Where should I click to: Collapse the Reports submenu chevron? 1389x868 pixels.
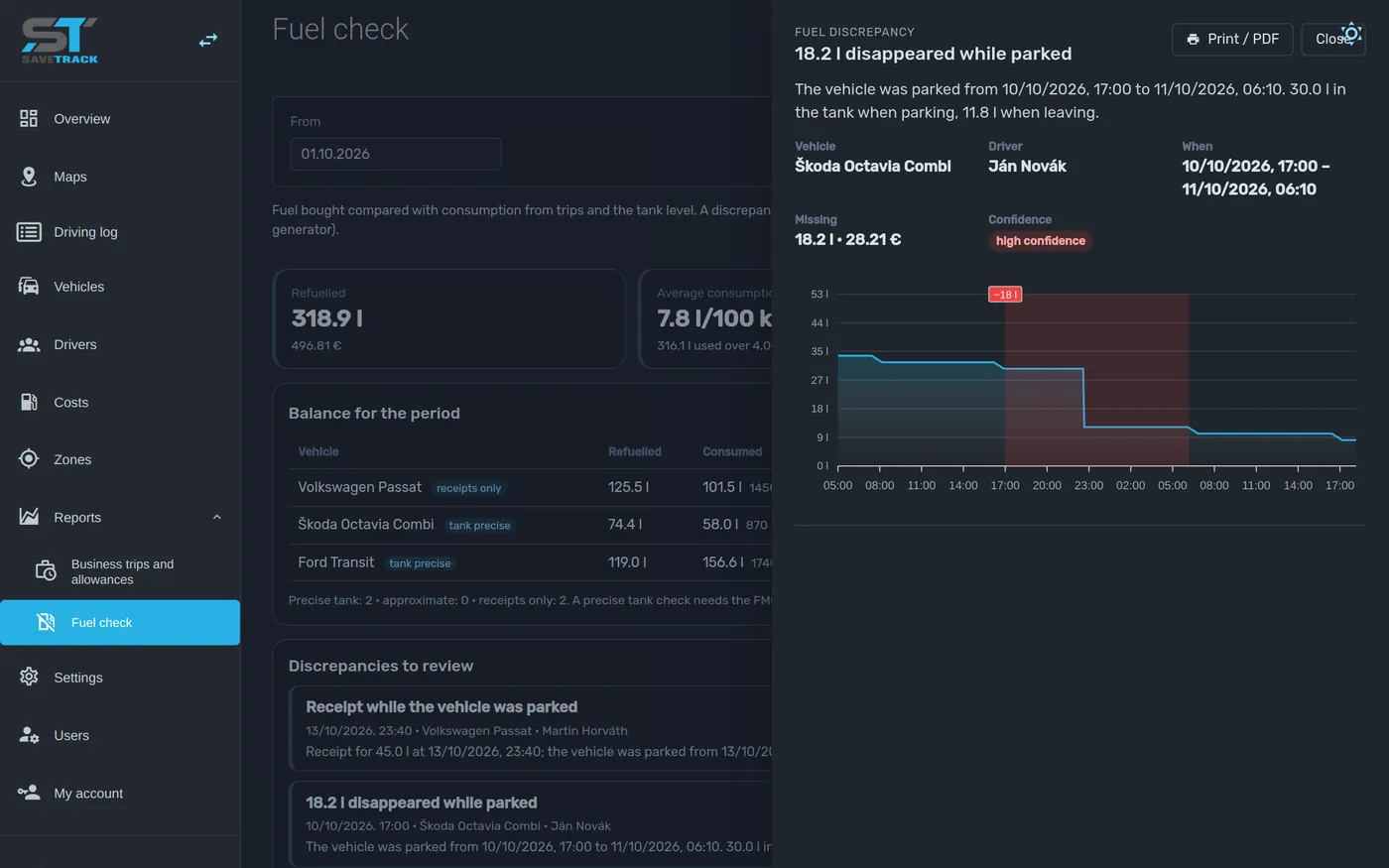click(x=216, y=517)
